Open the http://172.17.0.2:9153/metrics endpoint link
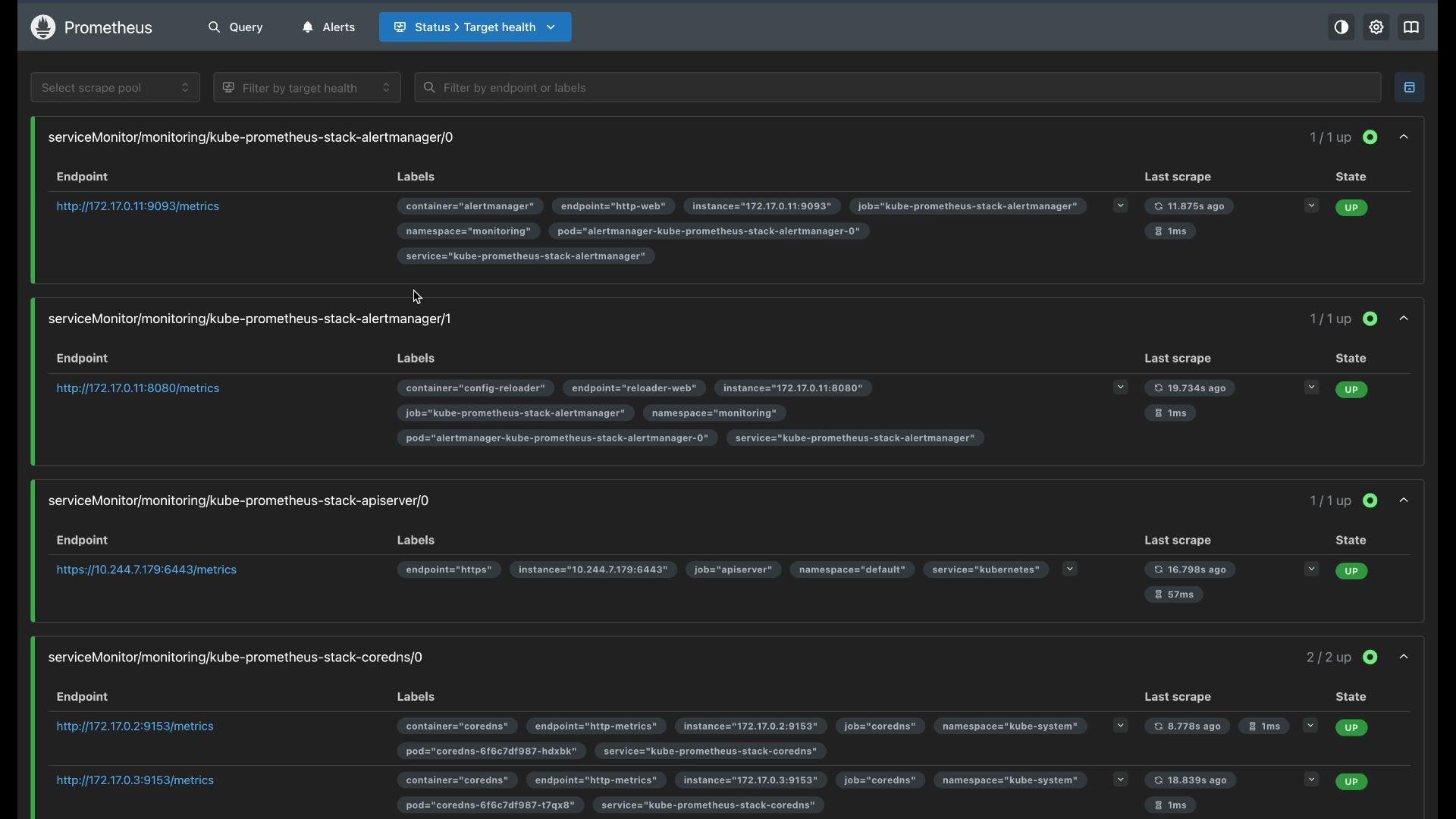The width and height of the screenshot is (1456, 819). [x=136, y=727]
